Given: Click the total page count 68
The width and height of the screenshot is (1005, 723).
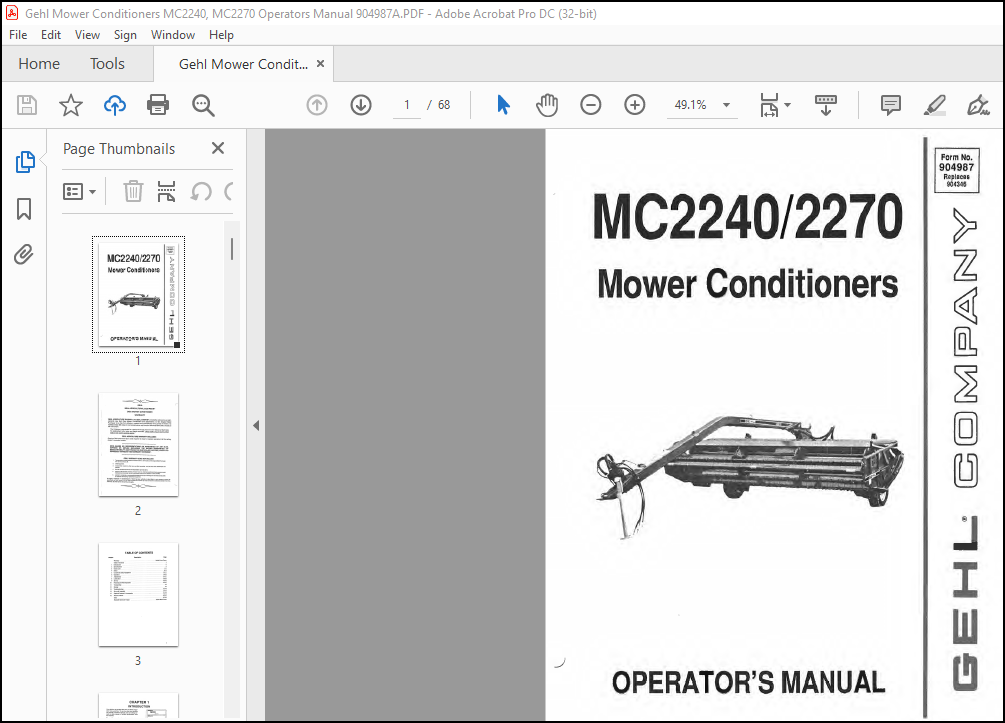Looking at the screenshot, I should [444, 105].
